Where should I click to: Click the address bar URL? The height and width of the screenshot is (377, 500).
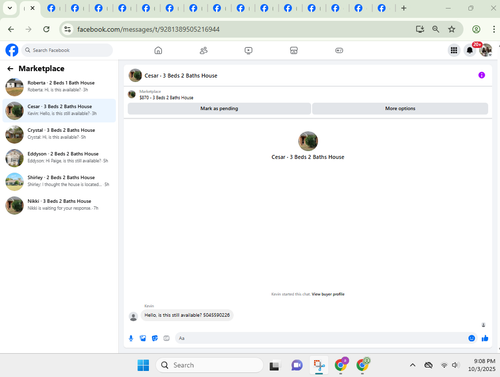point(148,30)
